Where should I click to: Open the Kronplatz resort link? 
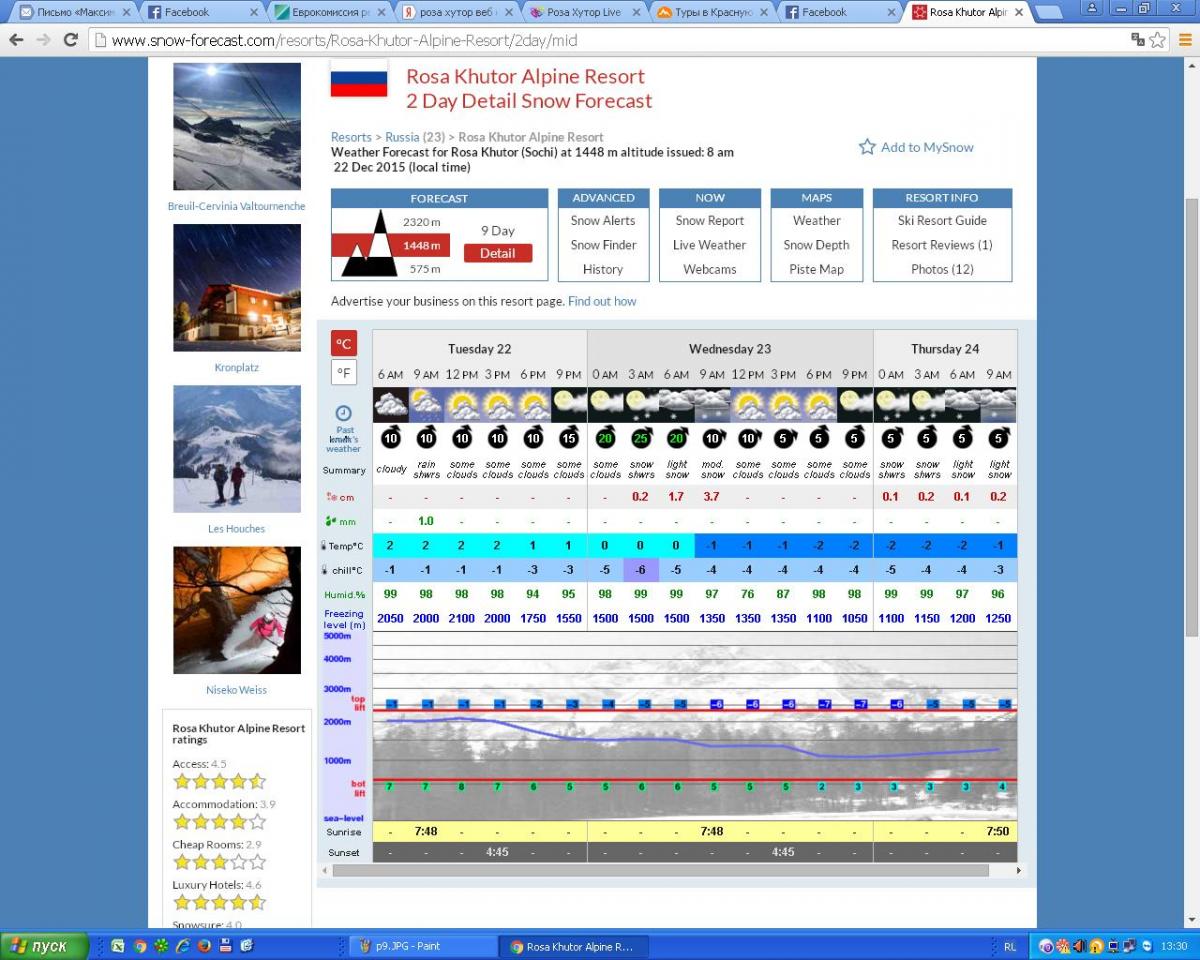[237, 367]
